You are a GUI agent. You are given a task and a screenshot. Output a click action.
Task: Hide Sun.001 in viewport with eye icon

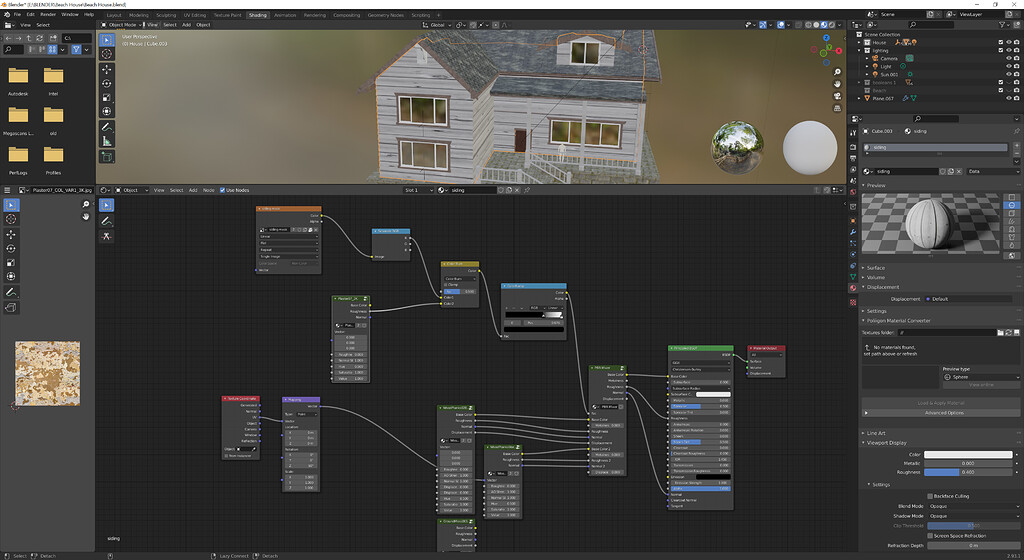tap(1008, 74)
